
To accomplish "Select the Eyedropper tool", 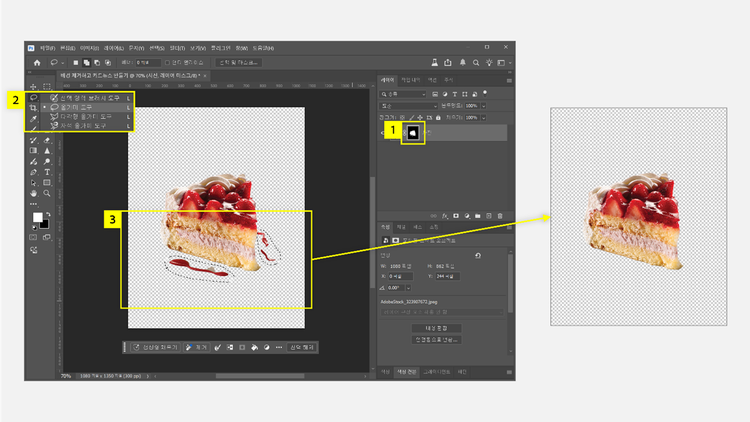I will coord(33,119).
